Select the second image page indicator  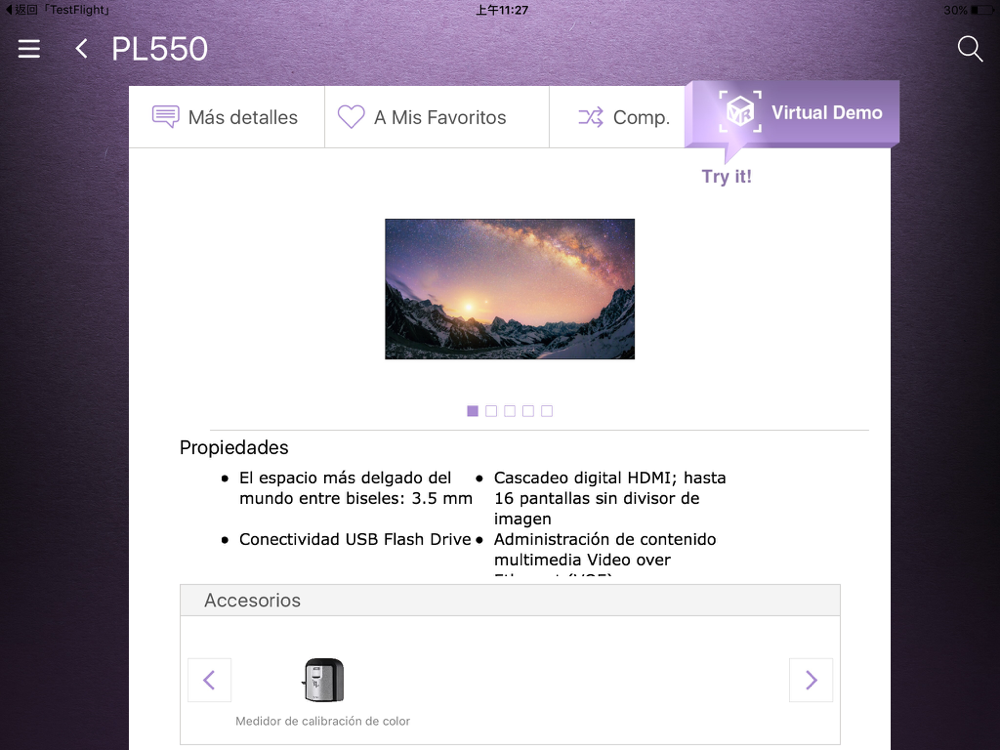click(x=491, y=411)
